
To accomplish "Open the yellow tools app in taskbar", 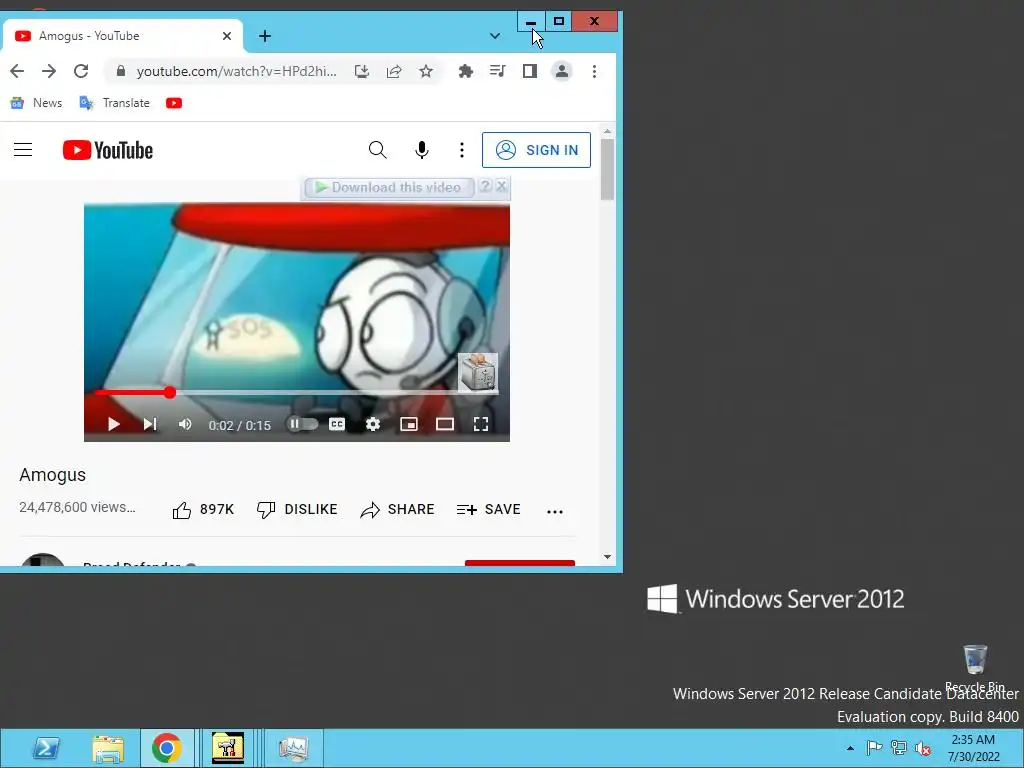I will click(x=227, y=748).
